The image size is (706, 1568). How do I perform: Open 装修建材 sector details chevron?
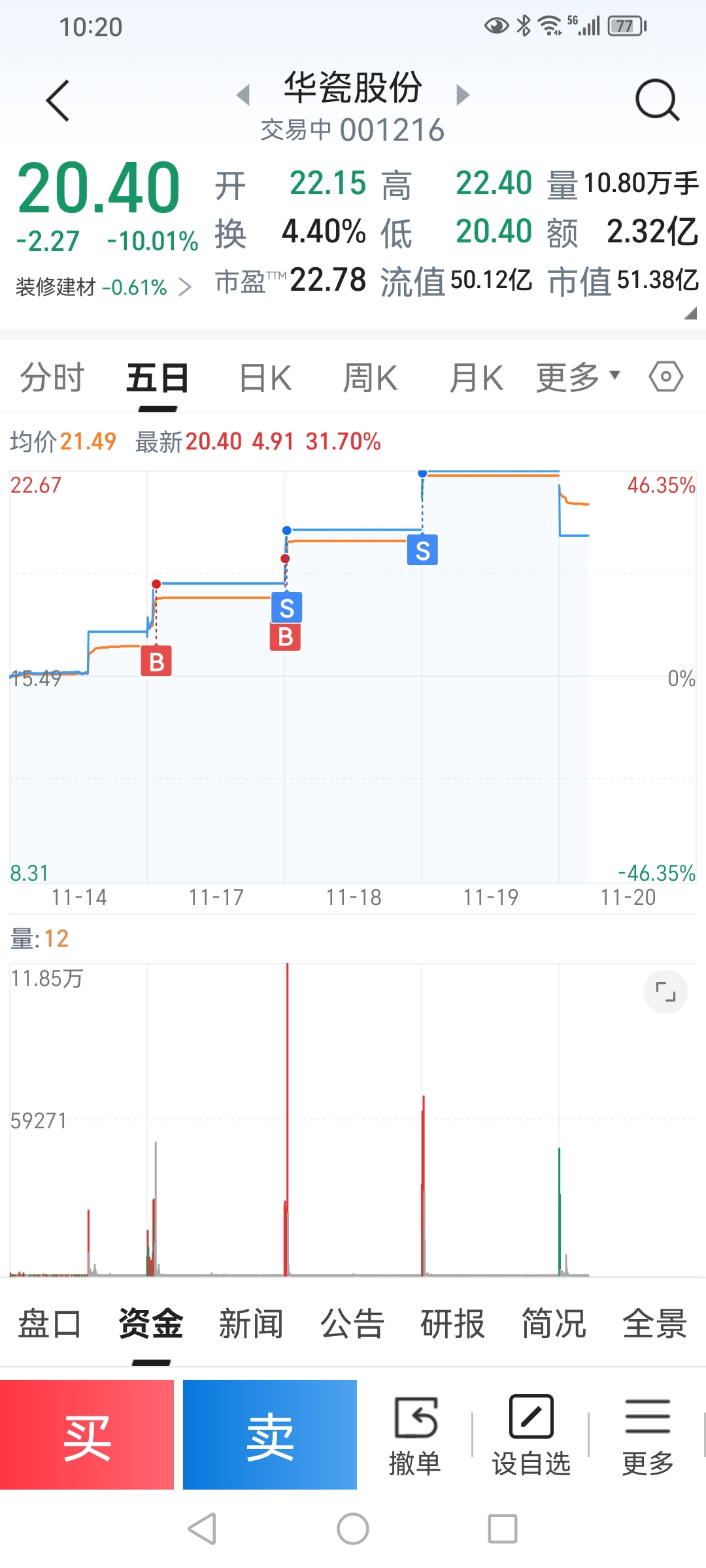click(185, 287)
